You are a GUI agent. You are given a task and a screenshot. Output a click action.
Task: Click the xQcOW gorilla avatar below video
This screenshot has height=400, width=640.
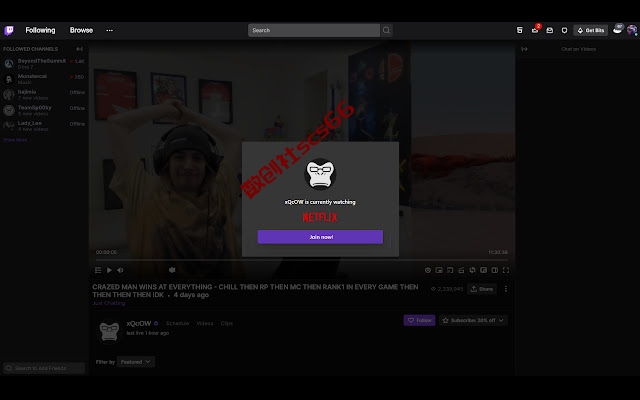coord(109,331)
